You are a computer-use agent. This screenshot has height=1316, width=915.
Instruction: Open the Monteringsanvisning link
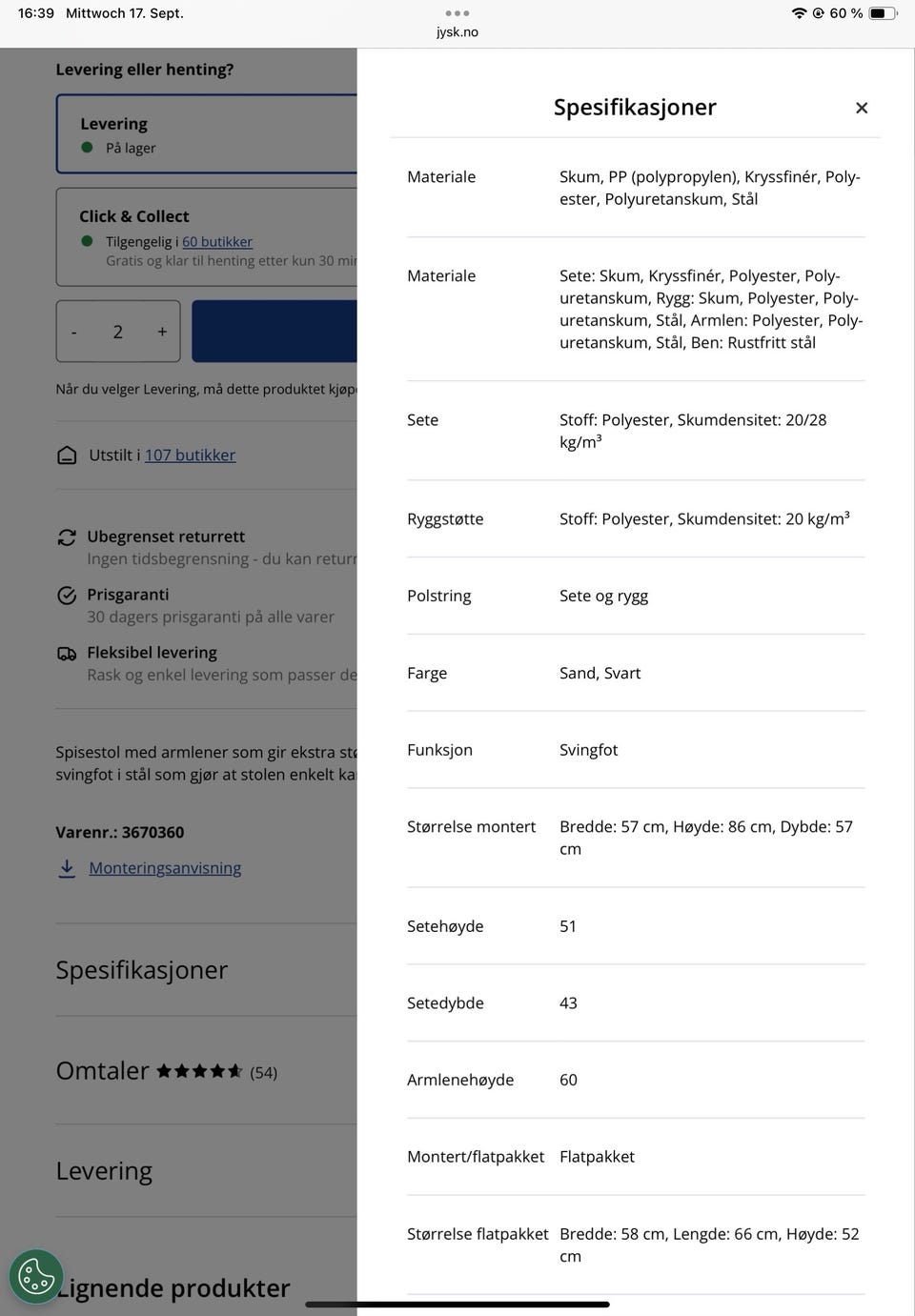[x=165, y=868]
